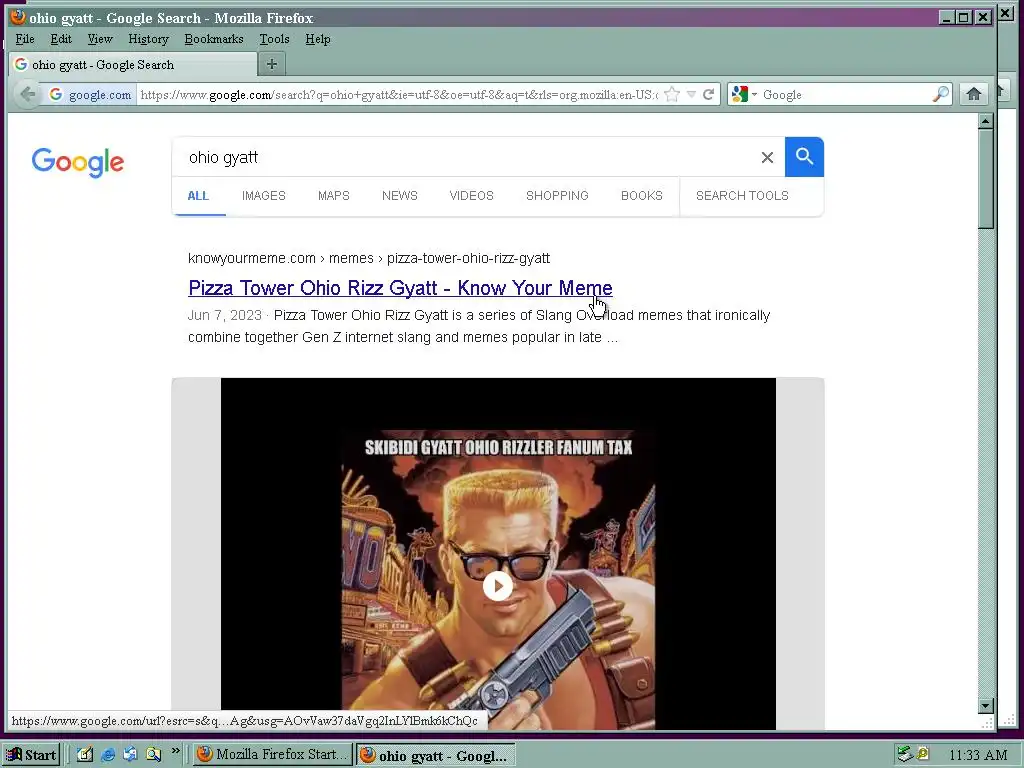Click the magnifier in Firefox search box
Screen dimensions: 1024x768
pyautogui.click(x=940, y=95)
